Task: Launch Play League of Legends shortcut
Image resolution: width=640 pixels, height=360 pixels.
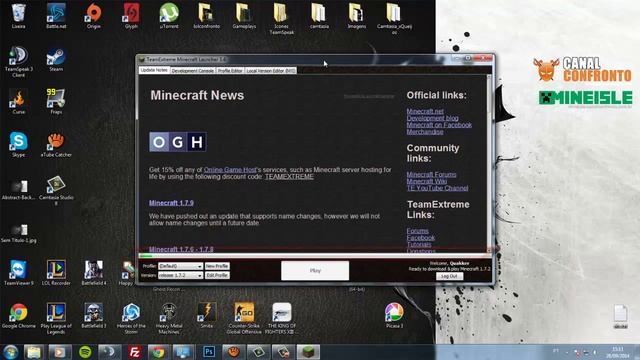Action: 56,318
